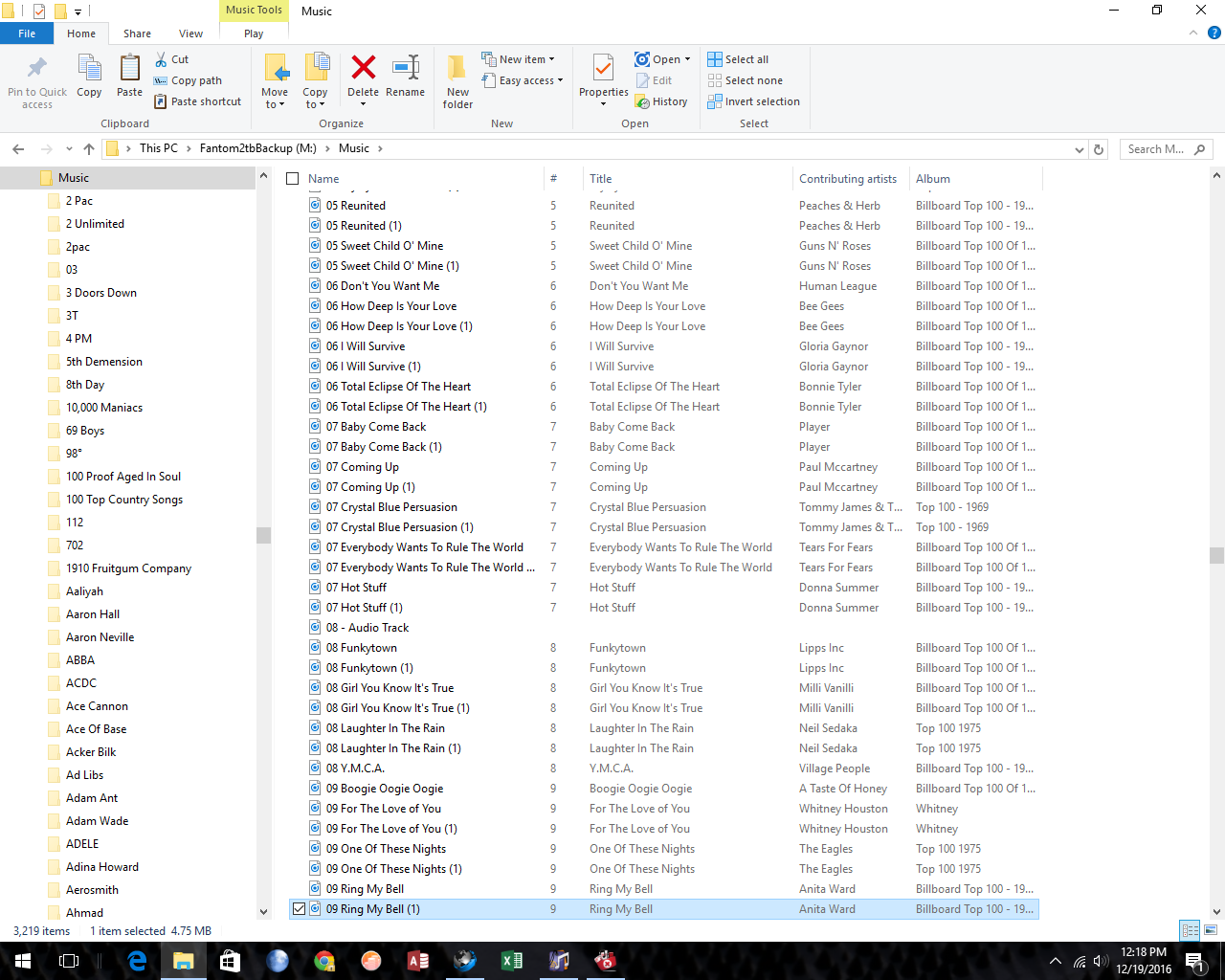1225x980 pixels.
Task: Click the Paste clipboard icon
Action: click(129, 69)
